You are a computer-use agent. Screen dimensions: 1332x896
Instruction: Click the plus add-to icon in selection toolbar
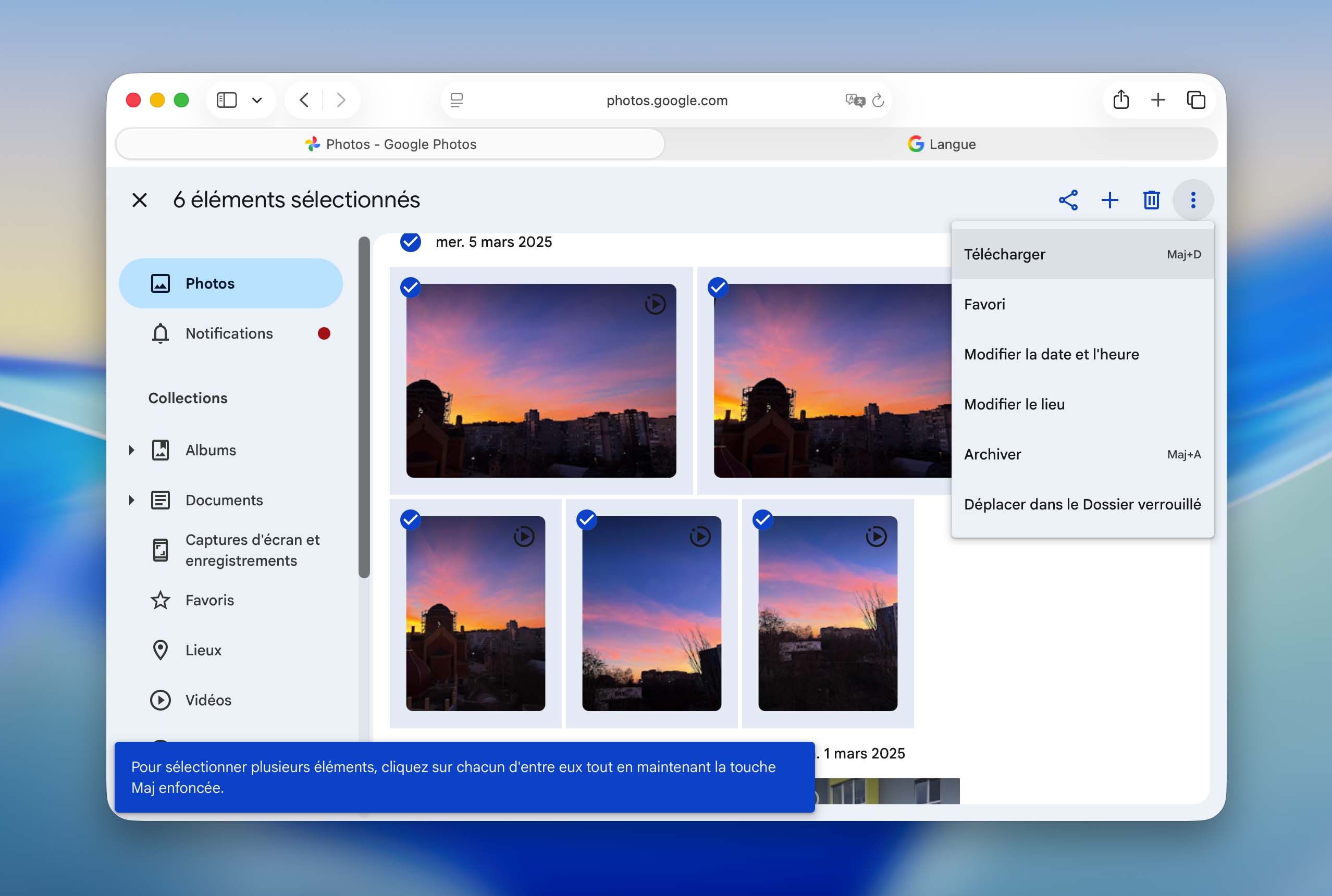(1109, 200)
